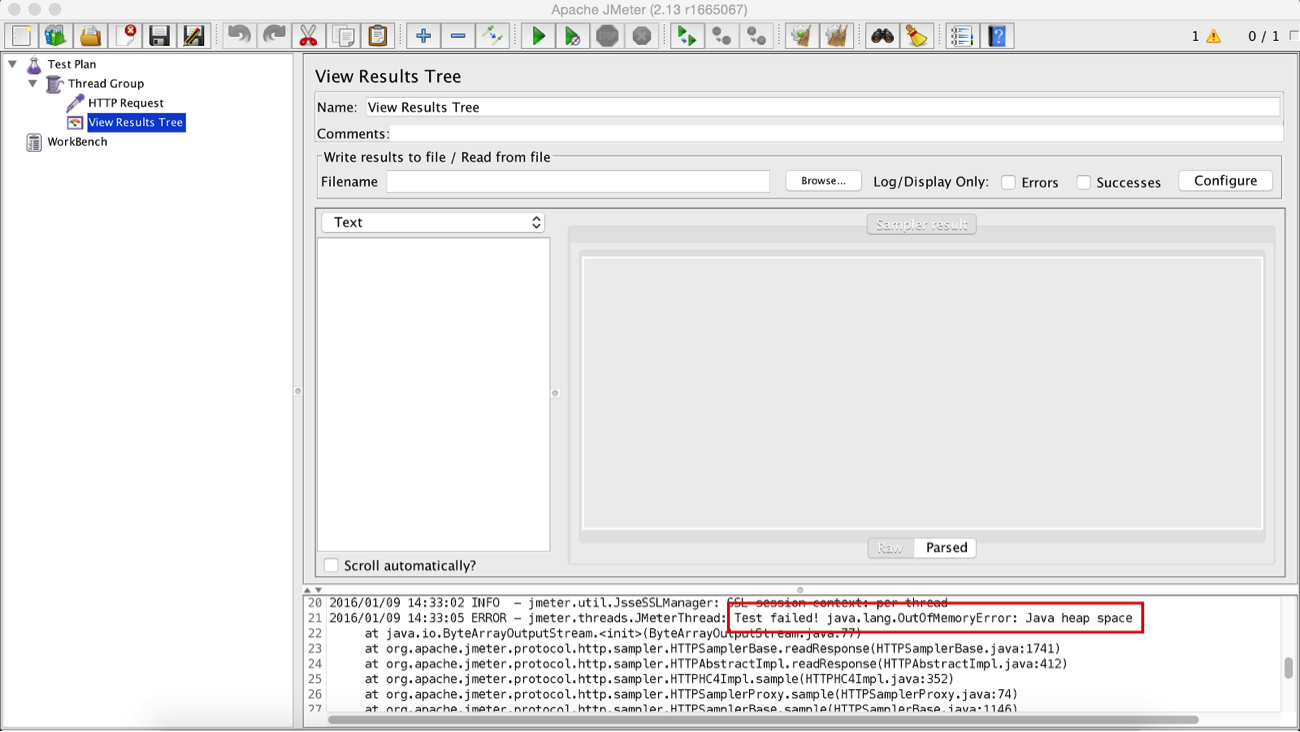Click the Clear results broom icon

(801, 37)
